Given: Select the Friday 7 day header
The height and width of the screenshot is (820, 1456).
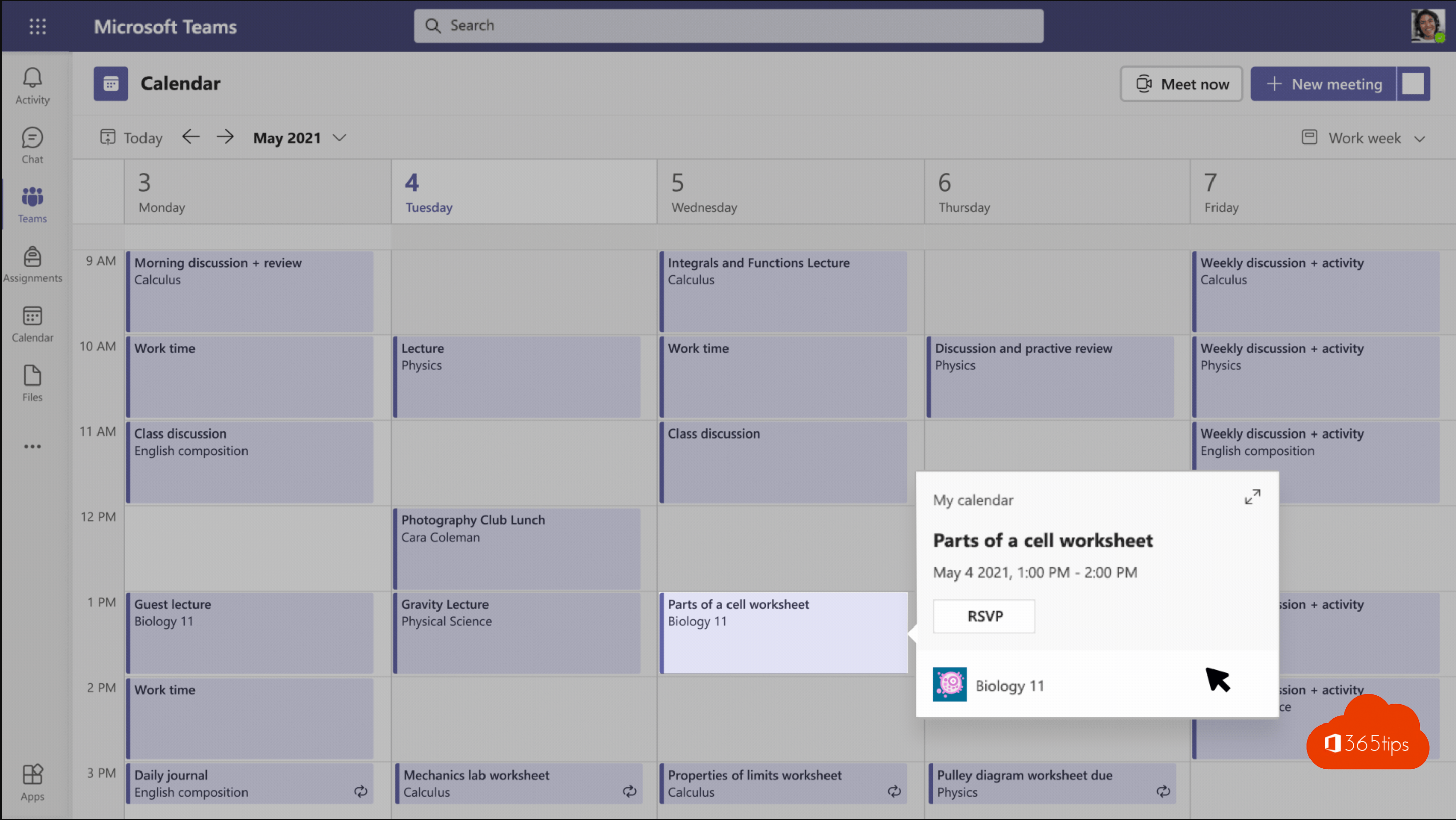Looking at the screenshot, I should [x=1323, y=192].
